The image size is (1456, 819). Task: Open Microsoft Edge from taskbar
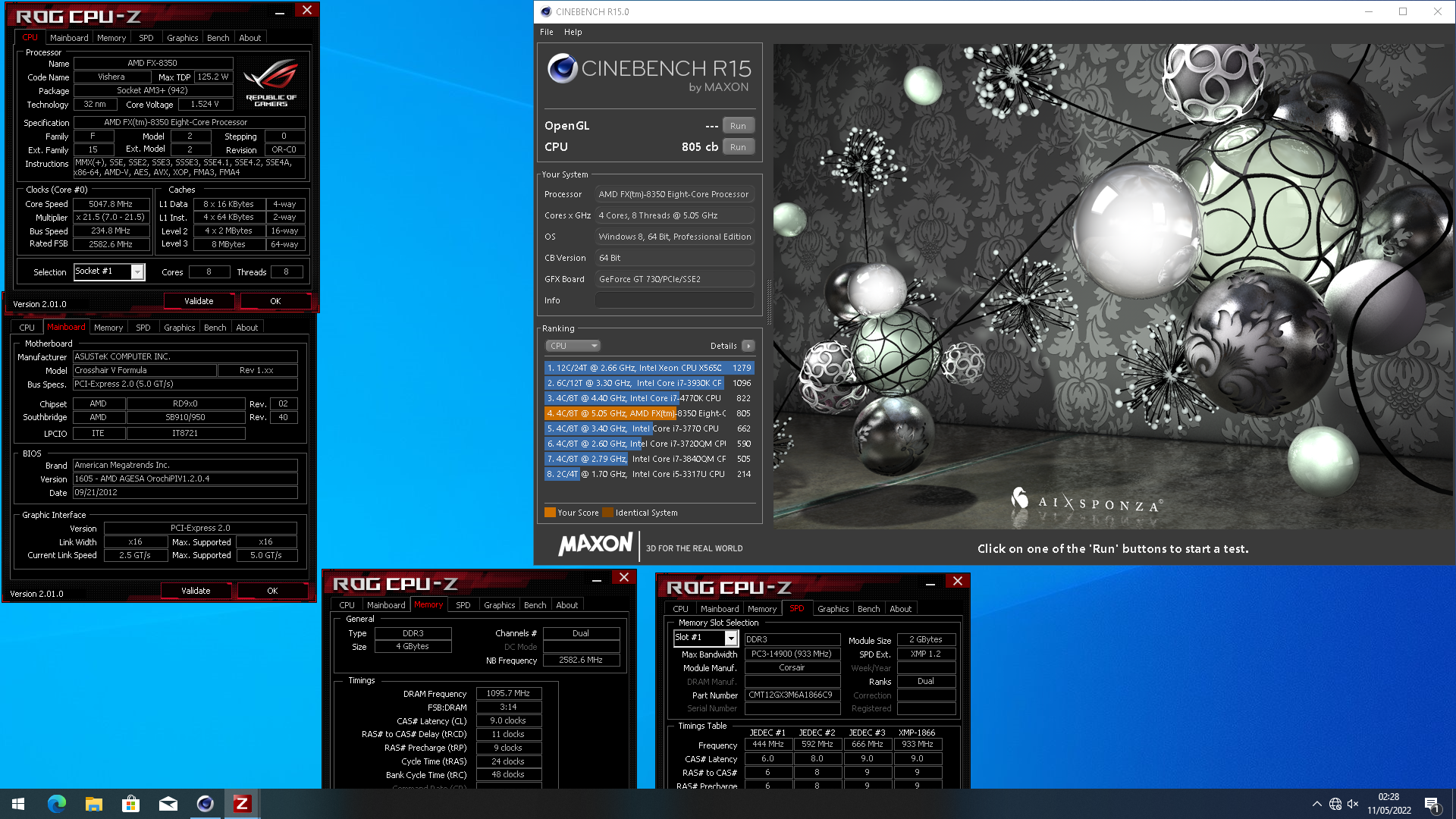(57, 804)
